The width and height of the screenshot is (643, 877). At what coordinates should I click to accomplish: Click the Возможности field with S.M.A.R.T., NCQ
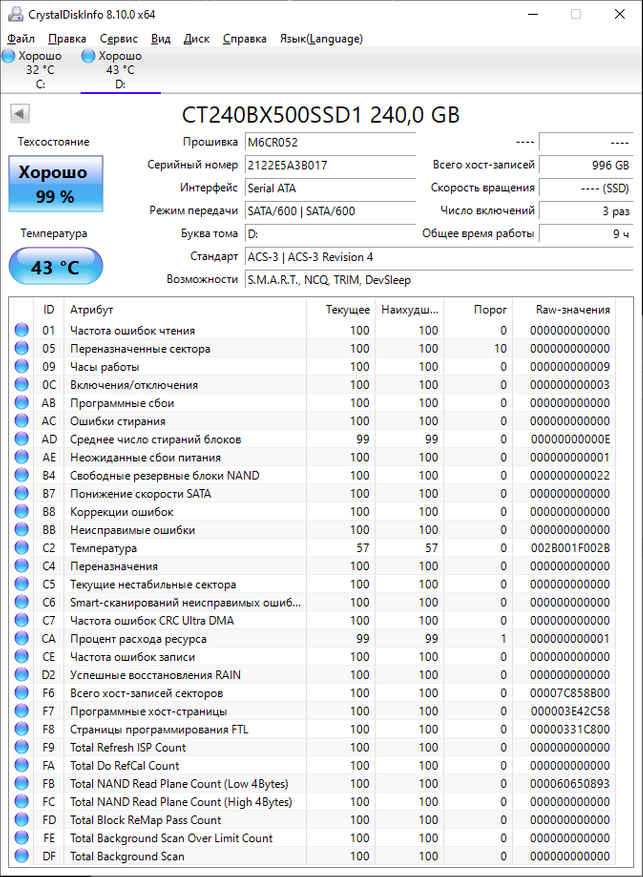(439, 280)
